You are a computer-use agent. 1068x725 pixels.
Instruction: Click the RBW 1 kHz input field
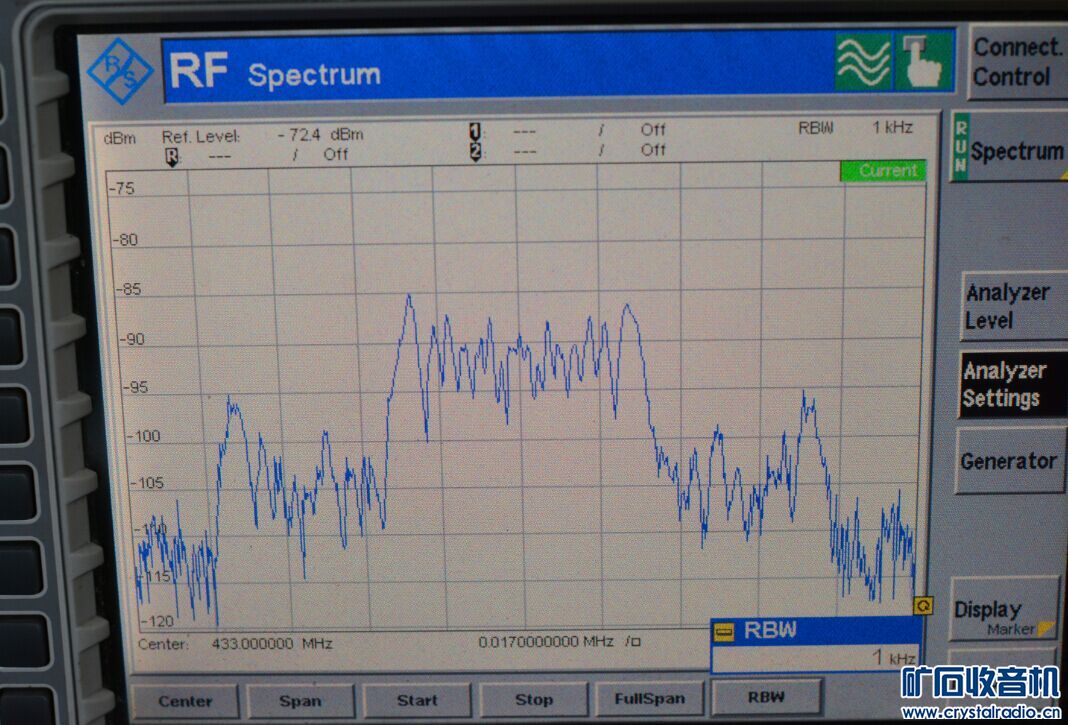[x=815, y=658]
